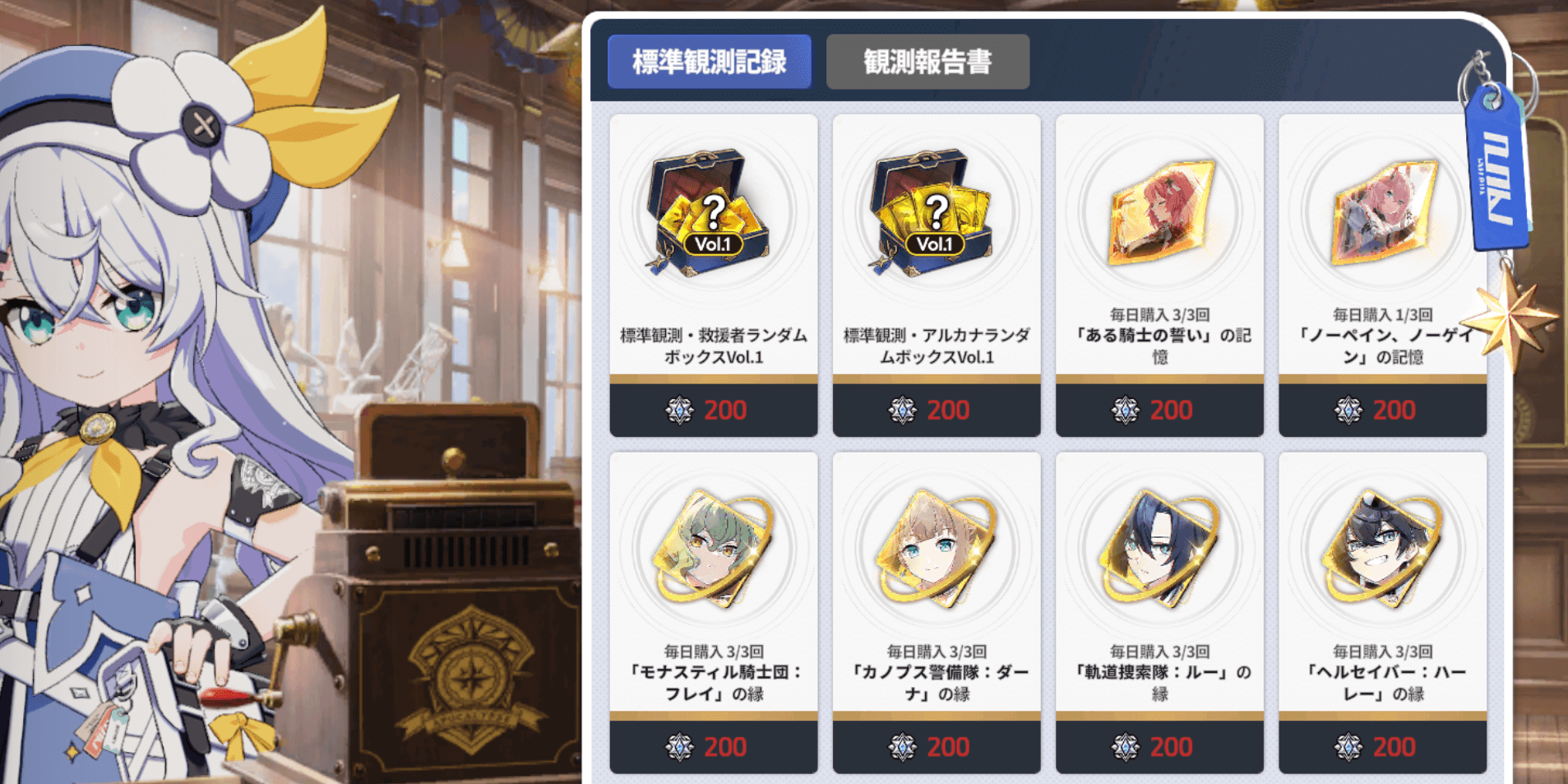Image resolution: width=1568 pixels, height=784 pixels.
Task: Pick the モナスティル騎士団：フレイ portrait icon
Action: point(712,549)
